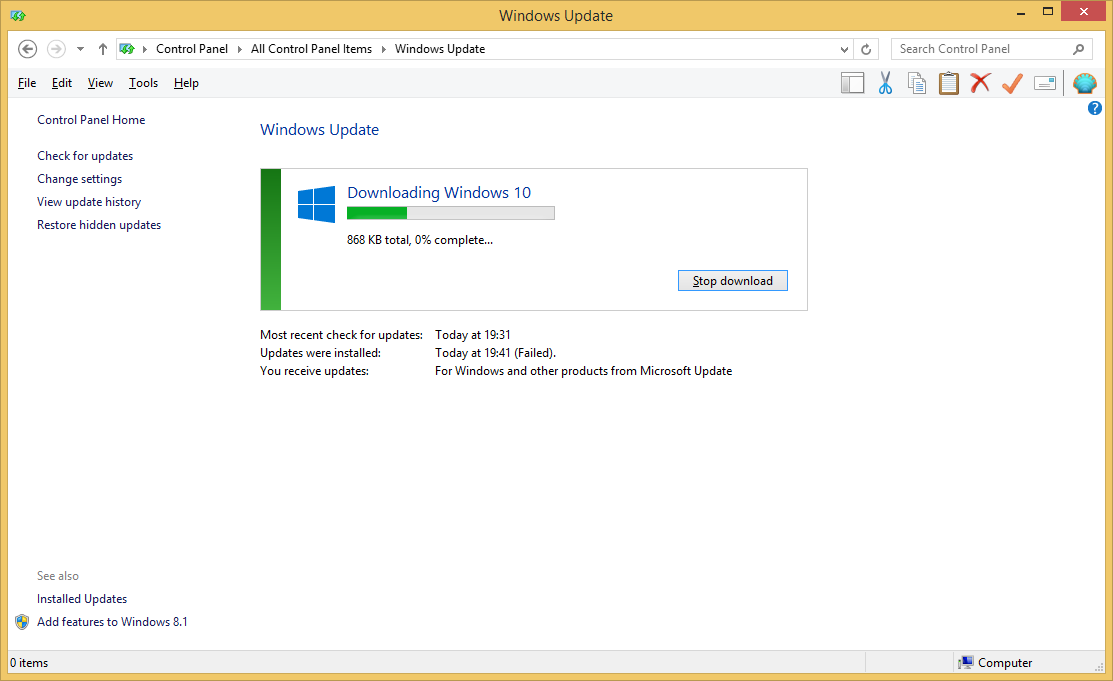Click the Windows Update address bar icon
The width and height of the screenshot is (1113, 681).
(127, 49)
